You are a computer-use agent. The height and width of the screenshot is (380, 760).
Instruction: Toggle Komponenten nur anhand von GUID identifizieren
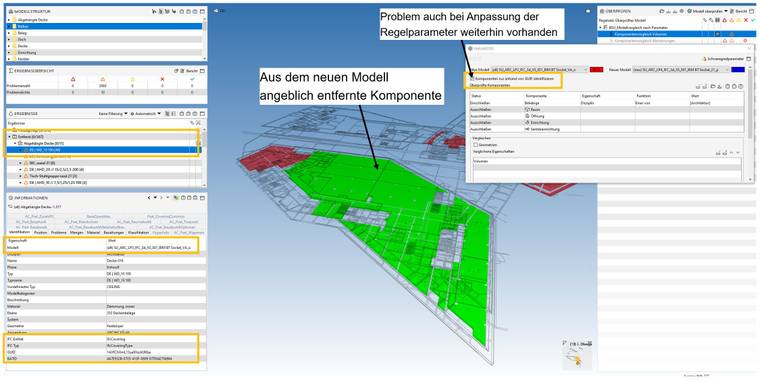pos(472,79)
